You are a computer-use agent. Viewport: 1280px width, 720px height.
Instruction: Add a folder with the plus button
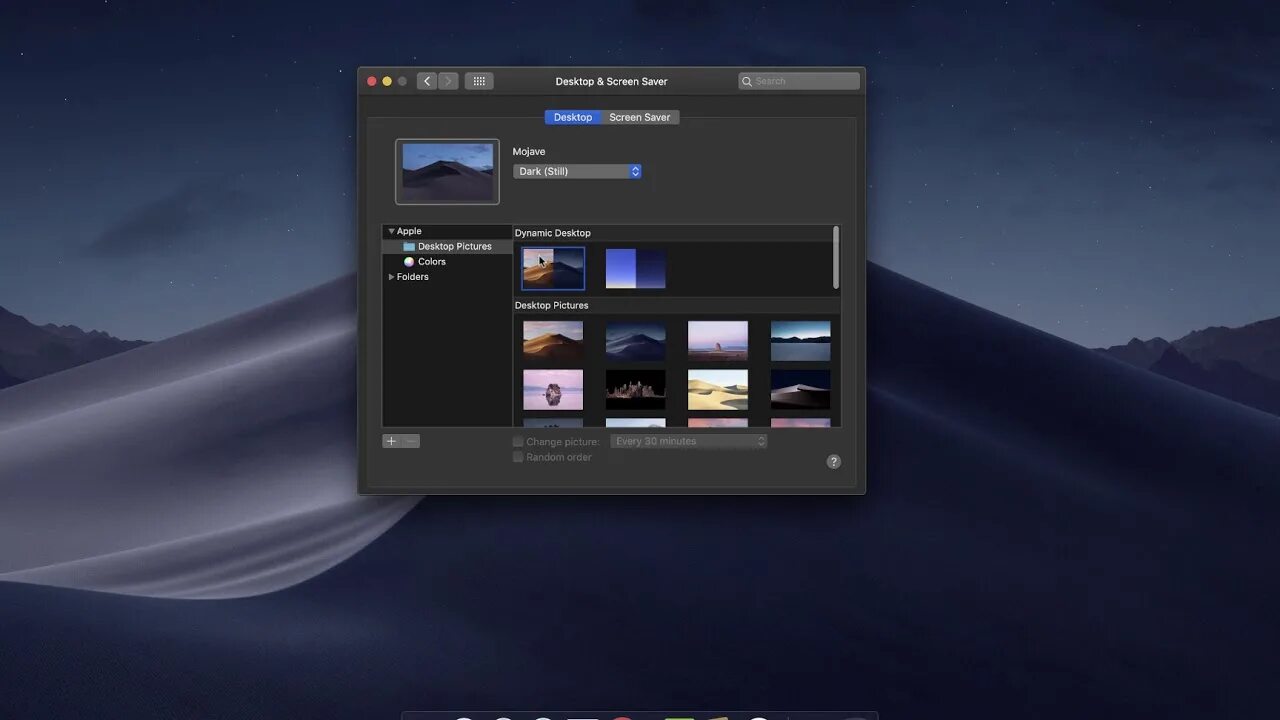point(391,441)
